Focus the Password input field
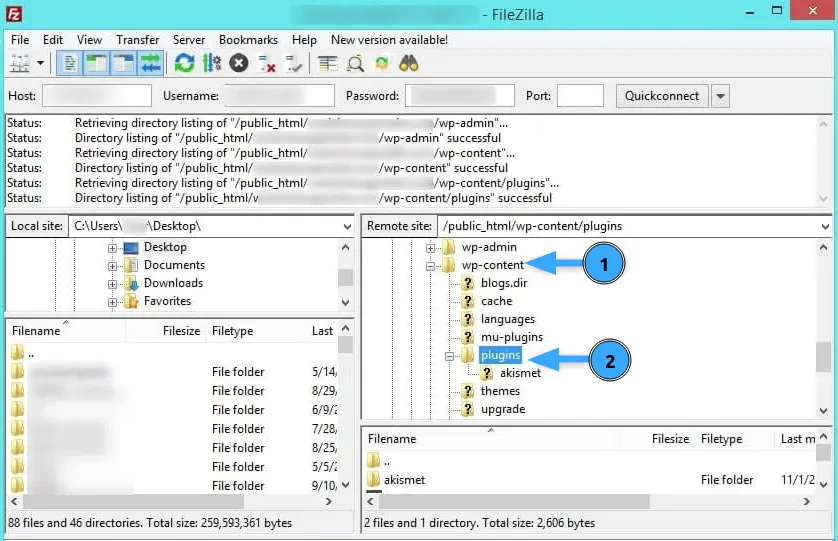Screen dimensions: 838x541 (x=460, y=96)
